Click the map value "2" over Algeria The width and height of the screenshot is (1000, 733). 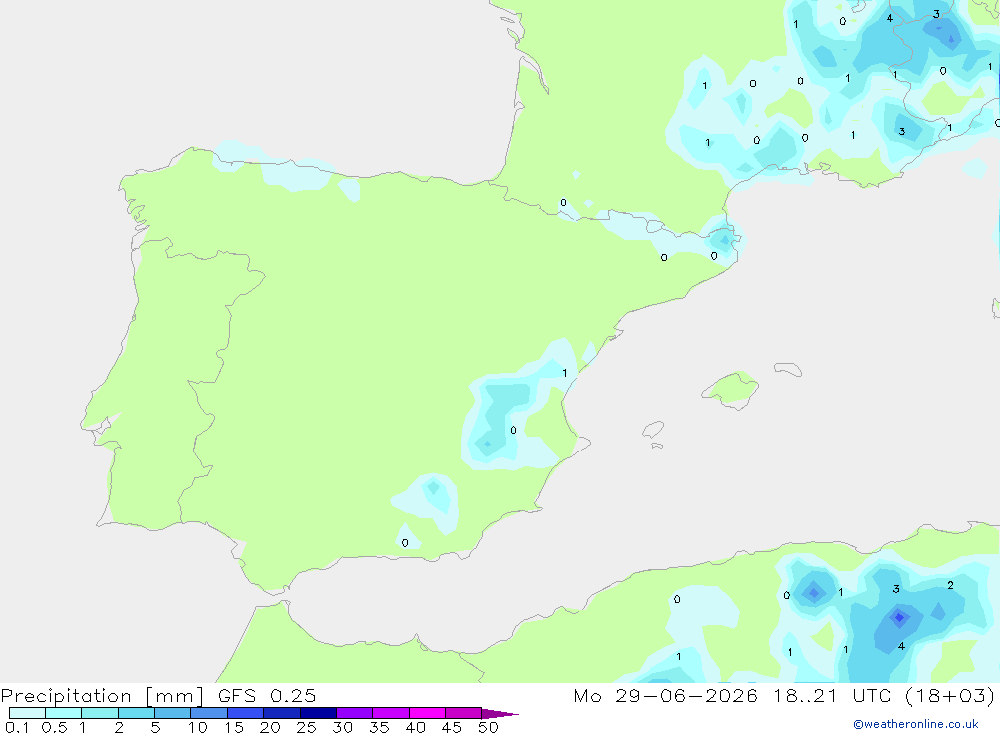coord(950,585)
